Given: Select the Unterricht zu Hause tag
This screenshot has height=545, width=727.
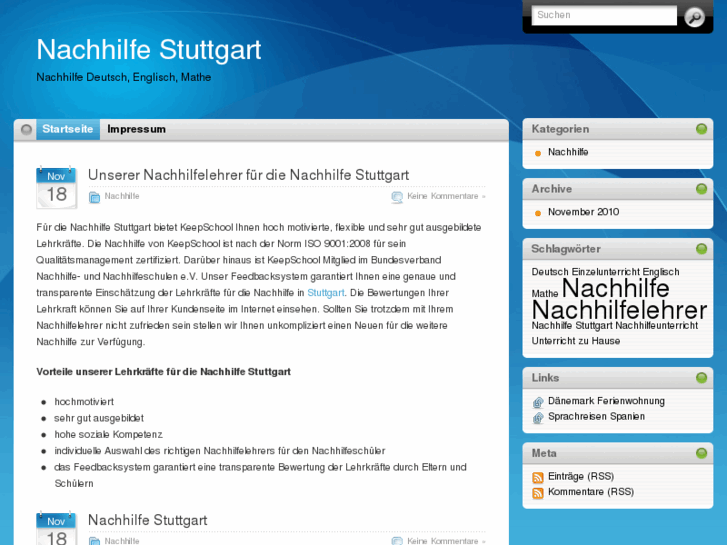Looking at the screenshot, I should click(576, 341).
